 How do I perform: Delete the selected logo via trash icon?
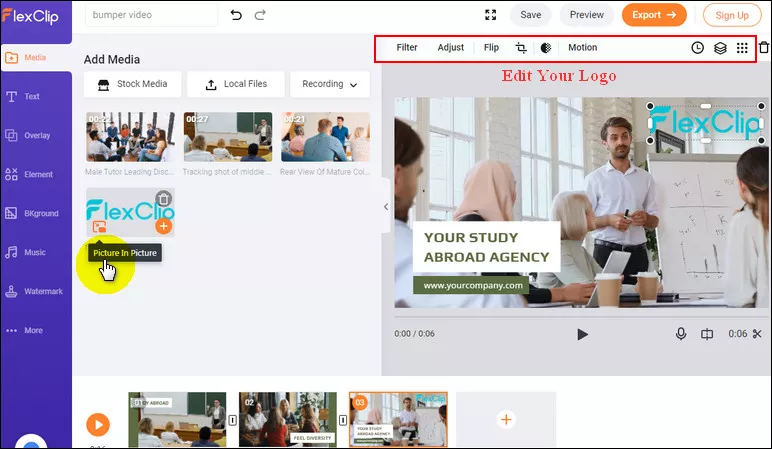(764, 47)
